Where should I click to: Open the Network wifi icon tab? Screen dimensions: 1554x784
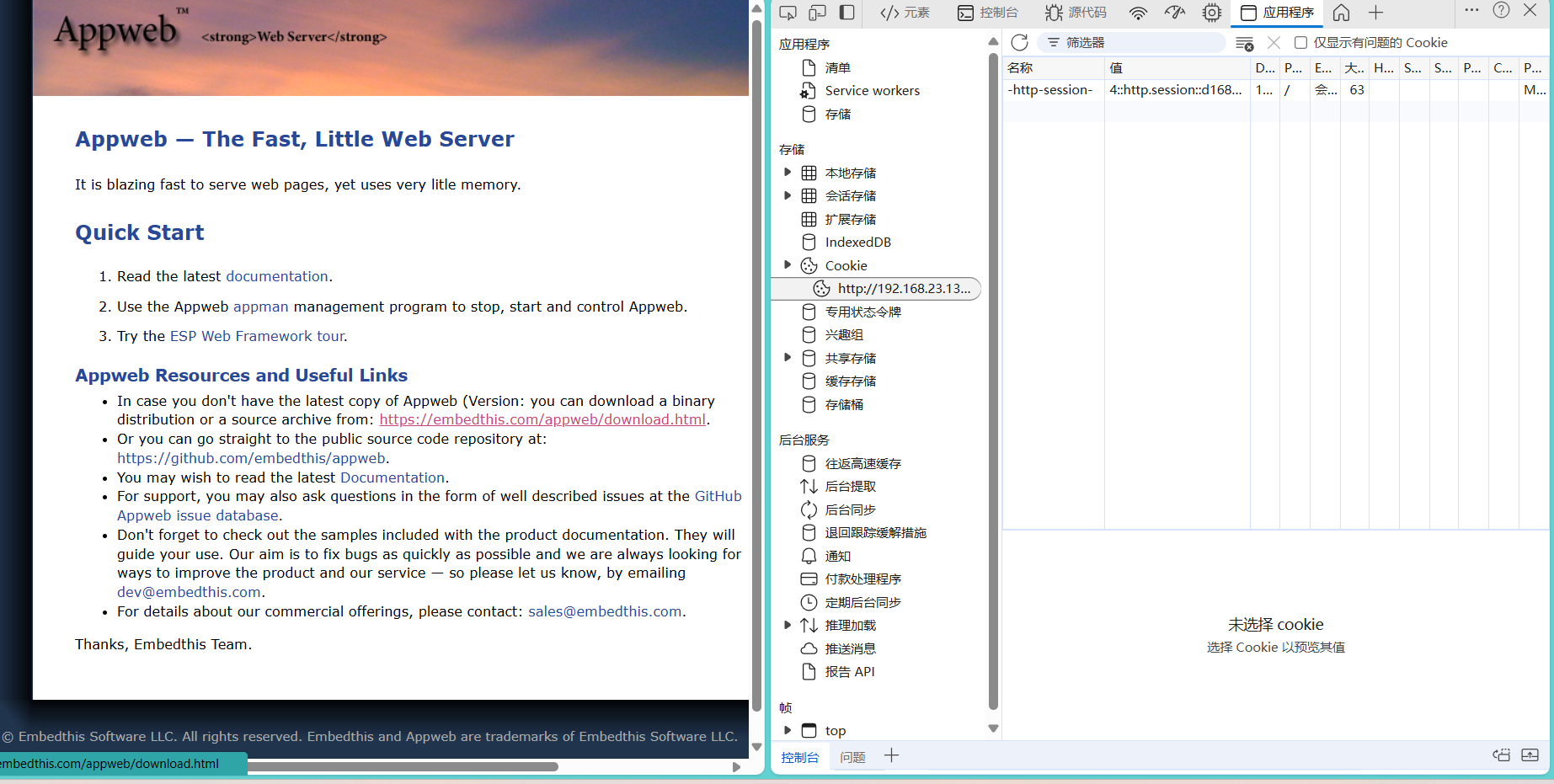tap(1138, 13)
